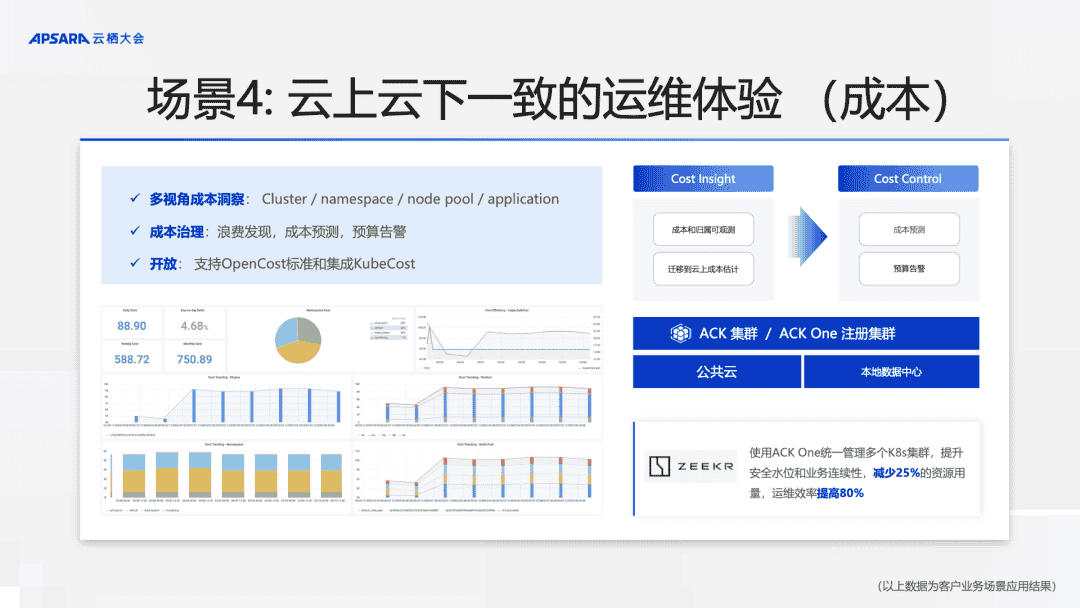Click the 预算告警 button

click(x=908, y=269)
